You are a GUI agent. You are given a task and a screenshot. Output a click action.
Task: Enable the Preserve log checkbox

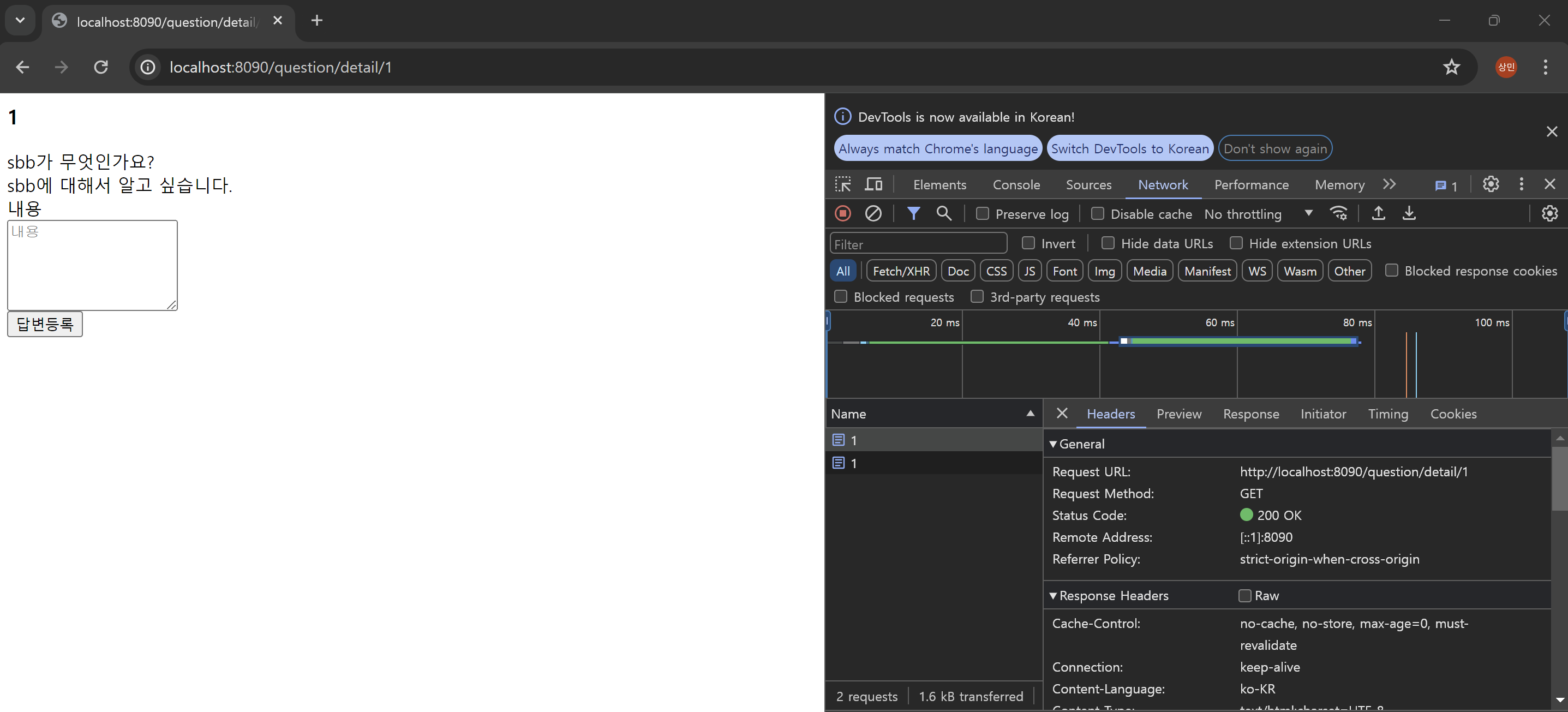pos(983,214)
